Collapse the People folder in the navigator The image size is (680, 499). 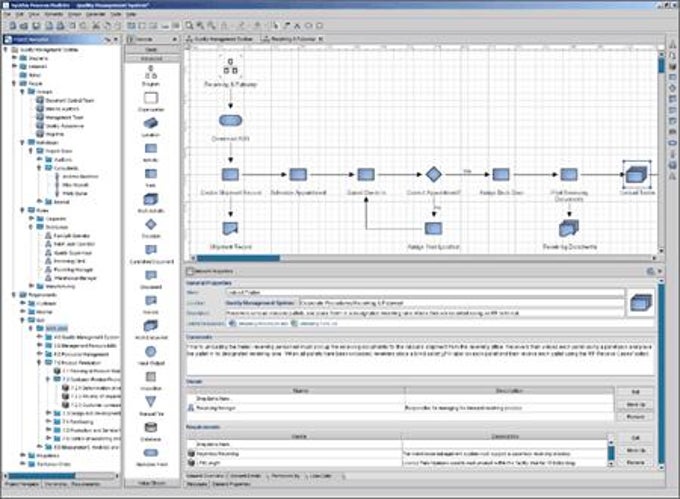click(x=14, y=83)
